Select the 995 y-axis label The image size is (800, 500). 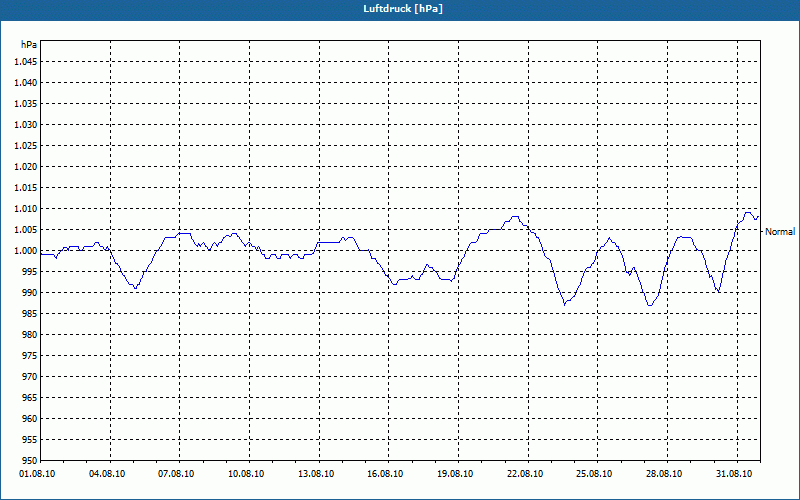(30, 271)
